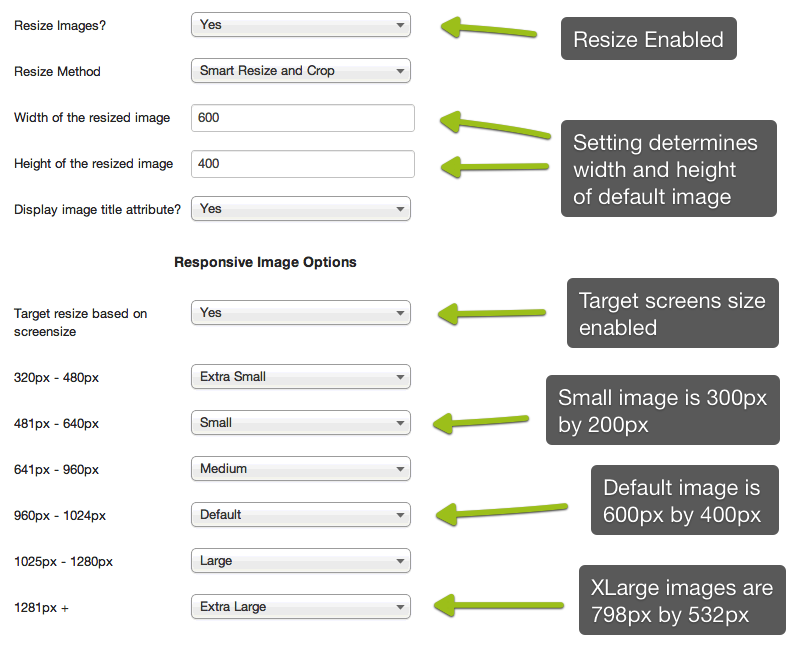The height and width of the screenshot is (651, 801).
Task: Click the resized image height field
Action: 302,164
